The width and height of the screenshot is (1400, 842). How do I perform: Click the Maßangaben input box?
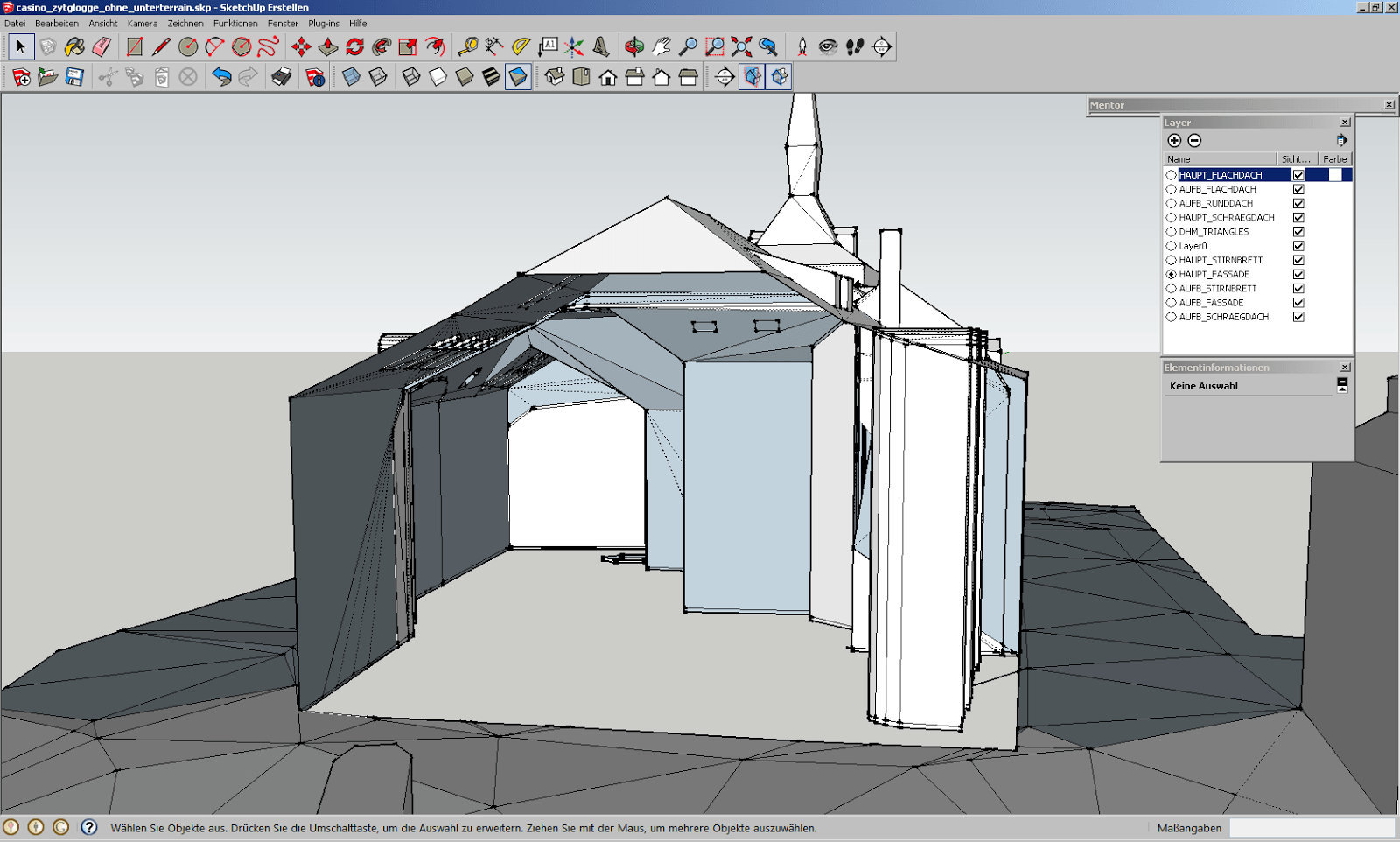pos(1311,828)
